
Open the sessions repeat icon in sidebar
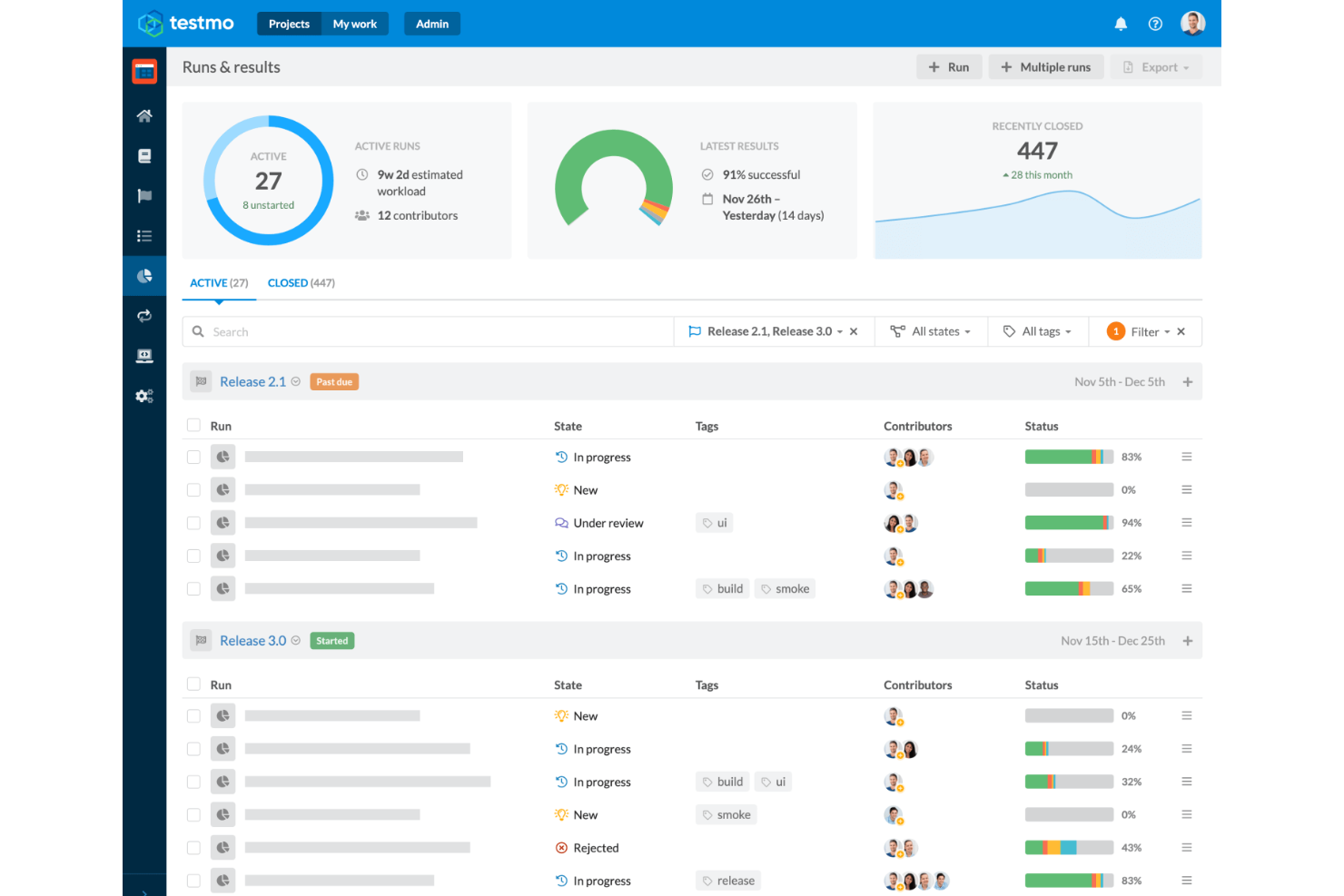click(144, 316)
